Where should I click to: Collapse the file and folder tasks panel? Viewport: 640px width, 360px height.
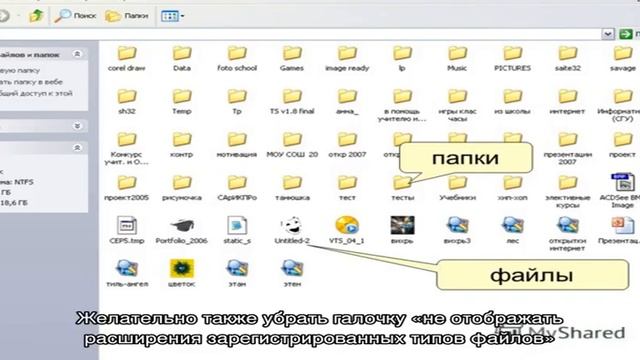coord(77,54)
